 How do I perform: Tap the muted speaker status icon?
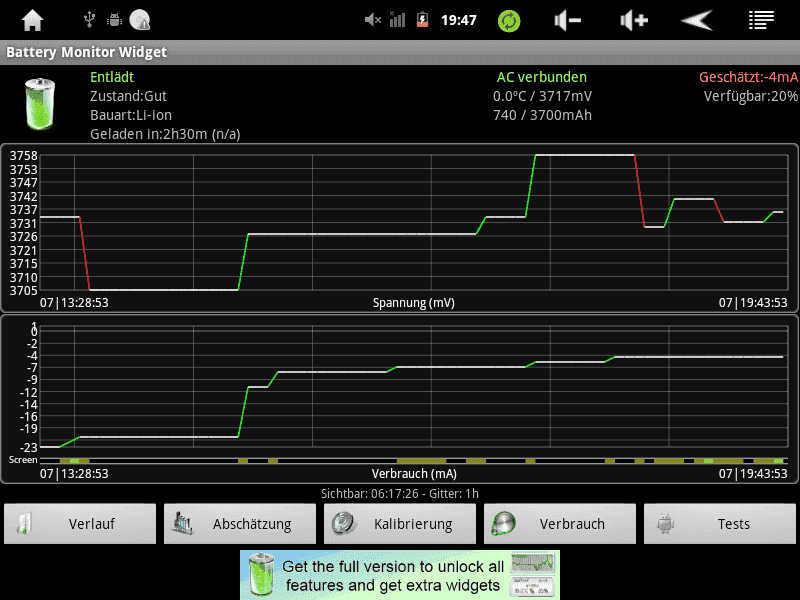click(373, 20)
